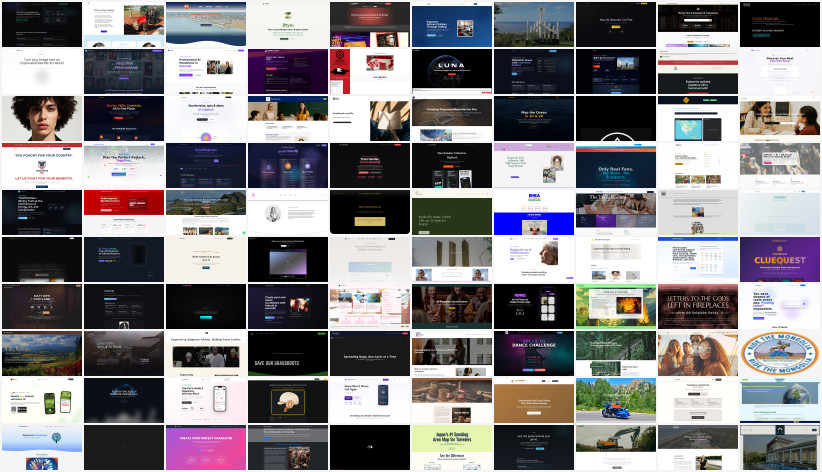Open the friends with sunglasses thumbnail
This screenshot has width=822, height=472.
698,353
